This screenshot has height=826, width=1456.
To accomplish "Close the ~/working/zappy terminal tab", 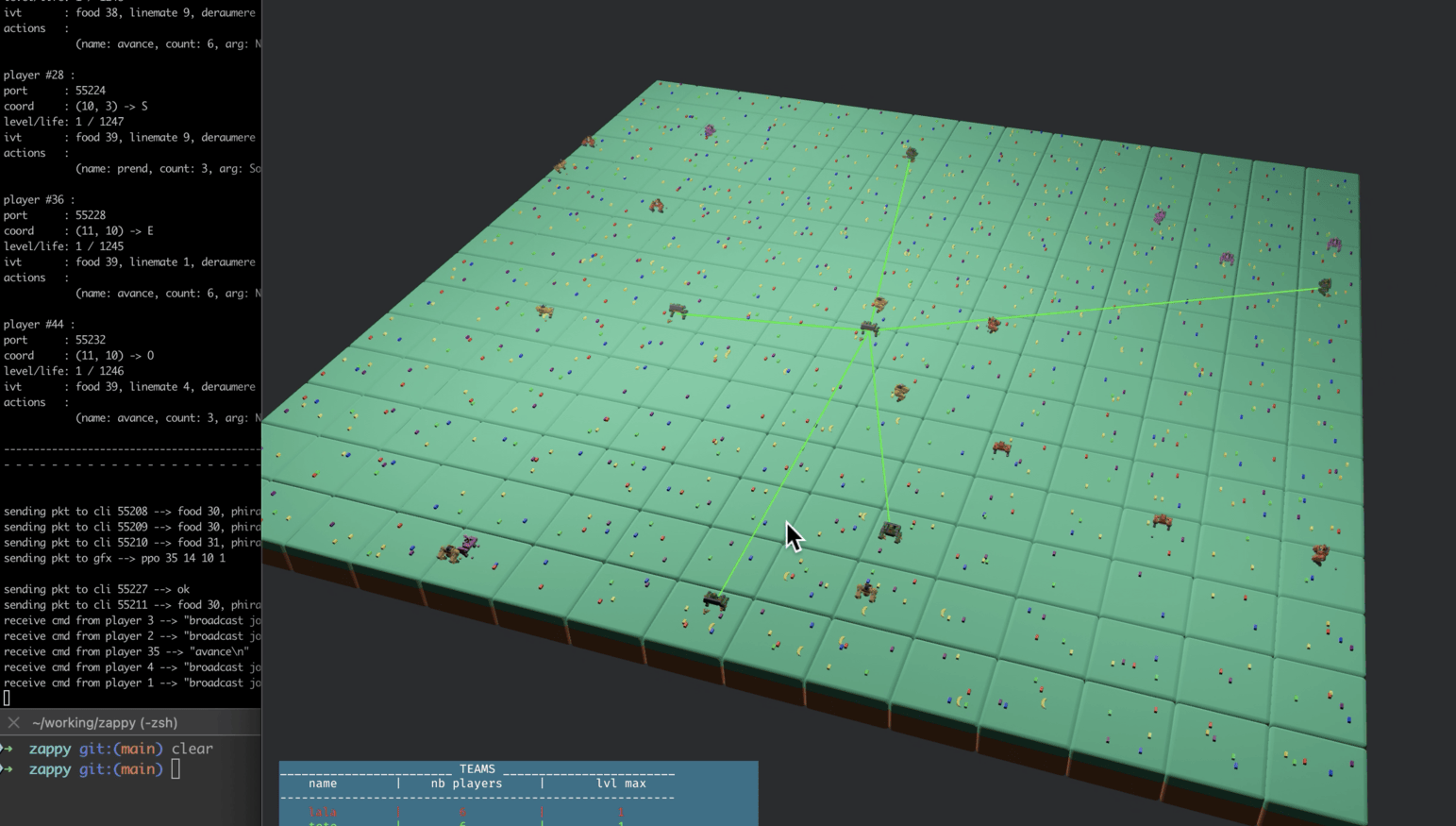I will pyautogui.click(x=13, y=723).
